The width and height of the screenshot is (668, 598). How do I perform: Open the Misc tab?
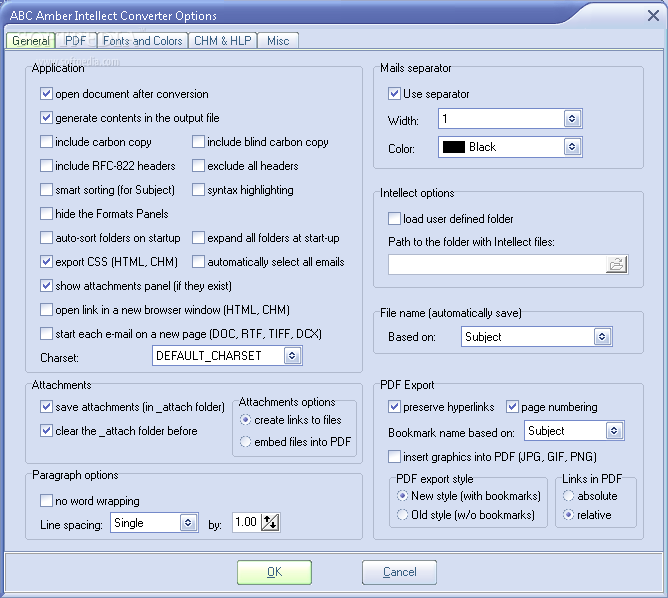tap(278, 41)
